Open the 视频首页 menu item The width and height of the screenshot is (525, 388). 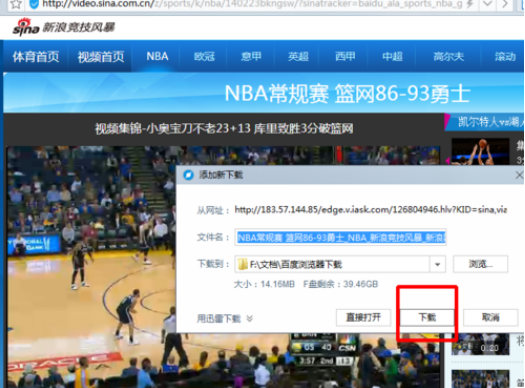(x=101, y=57)
